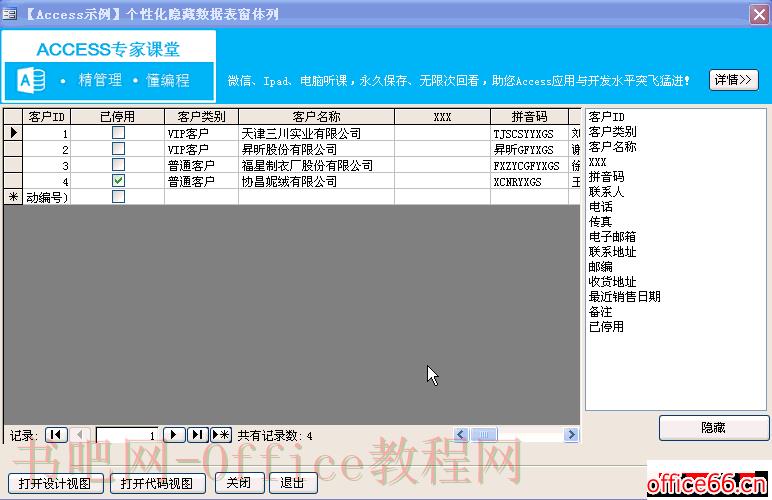Select row selector for record 1
Image resolution: width=772 pixels, height=500 pixels.
click(13, 132)
